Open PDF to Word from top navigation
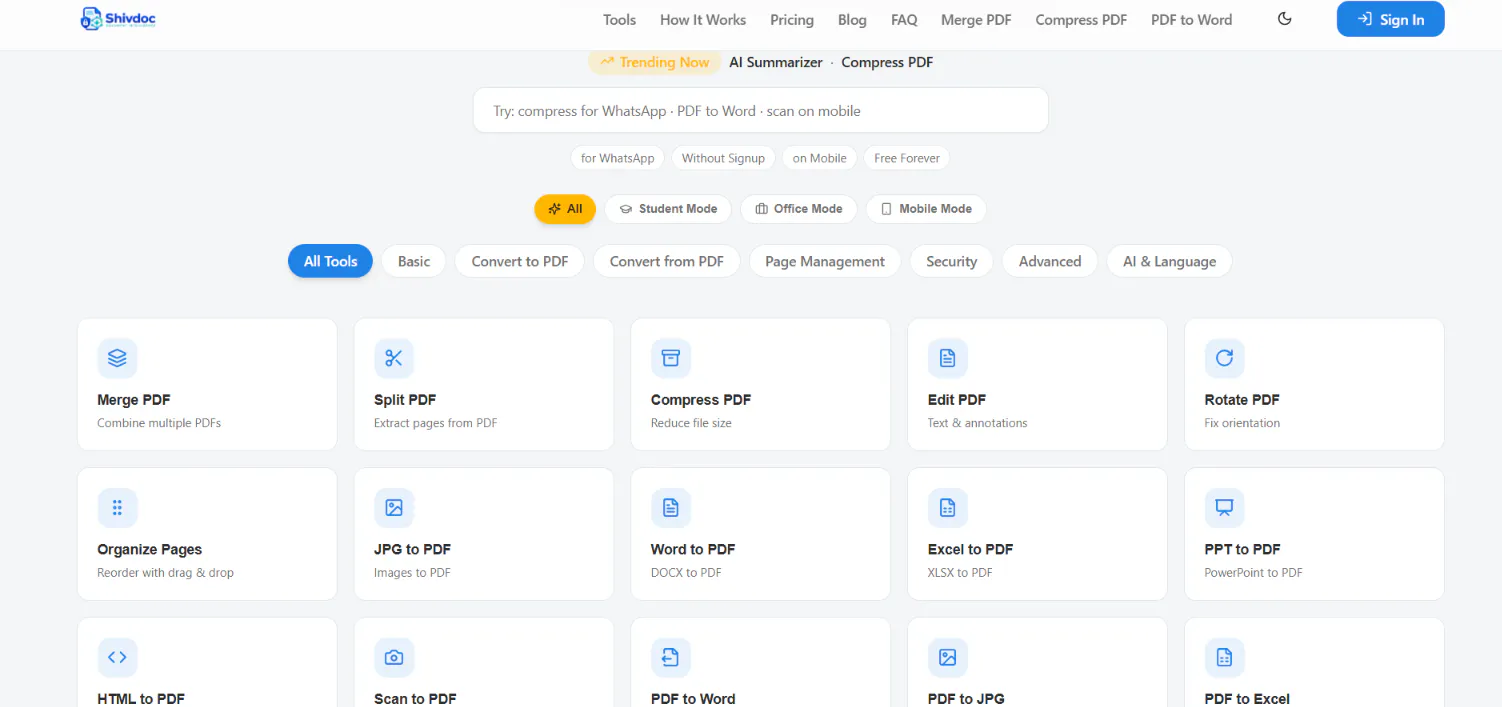This screenshot has width=1502, height=707. [x=1191, y=20]
